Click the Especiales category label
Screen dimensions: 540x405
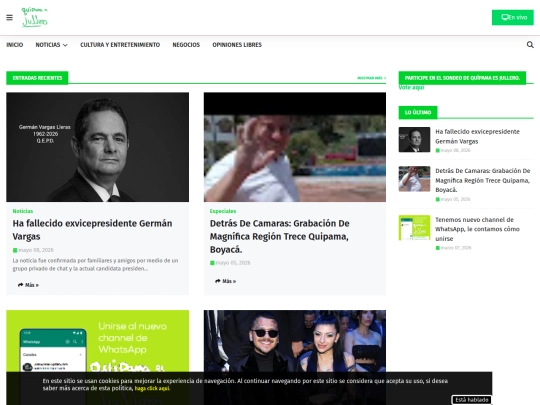[223, 211]
